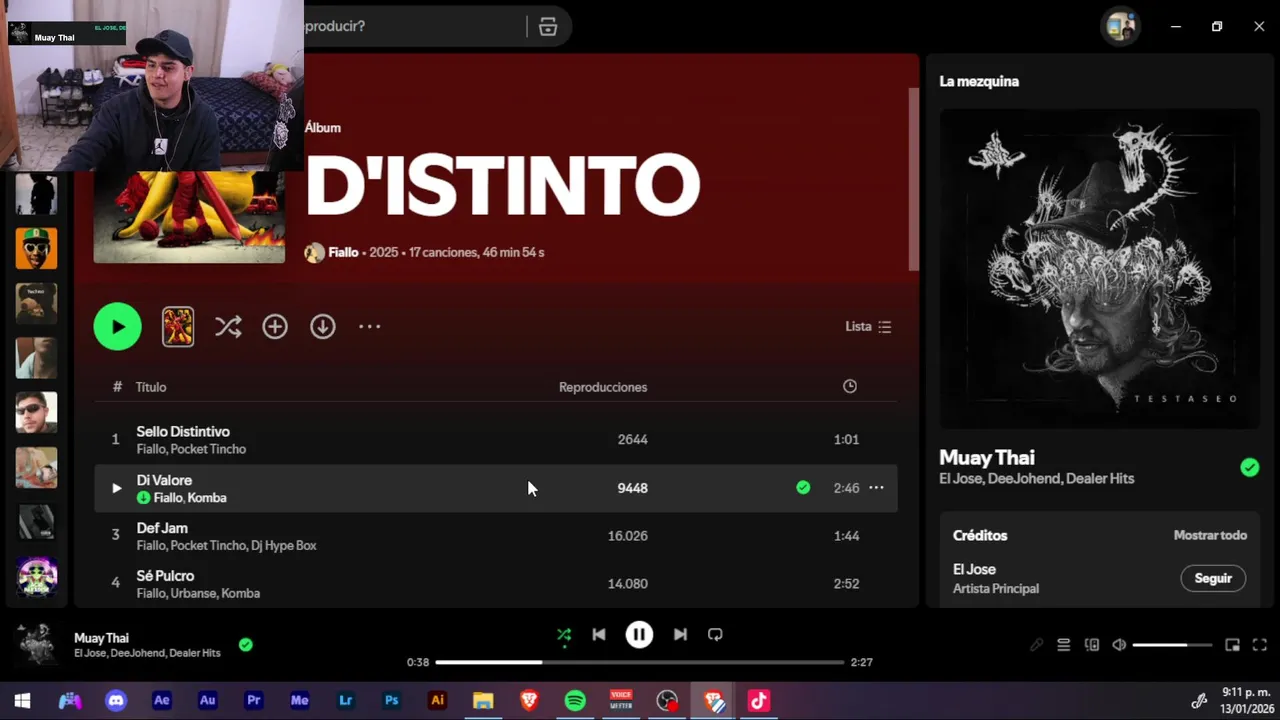1280x720 pixels.
Task: Mute with the speaker icon
Action: pyautogui.click(x=1119, y=645)
